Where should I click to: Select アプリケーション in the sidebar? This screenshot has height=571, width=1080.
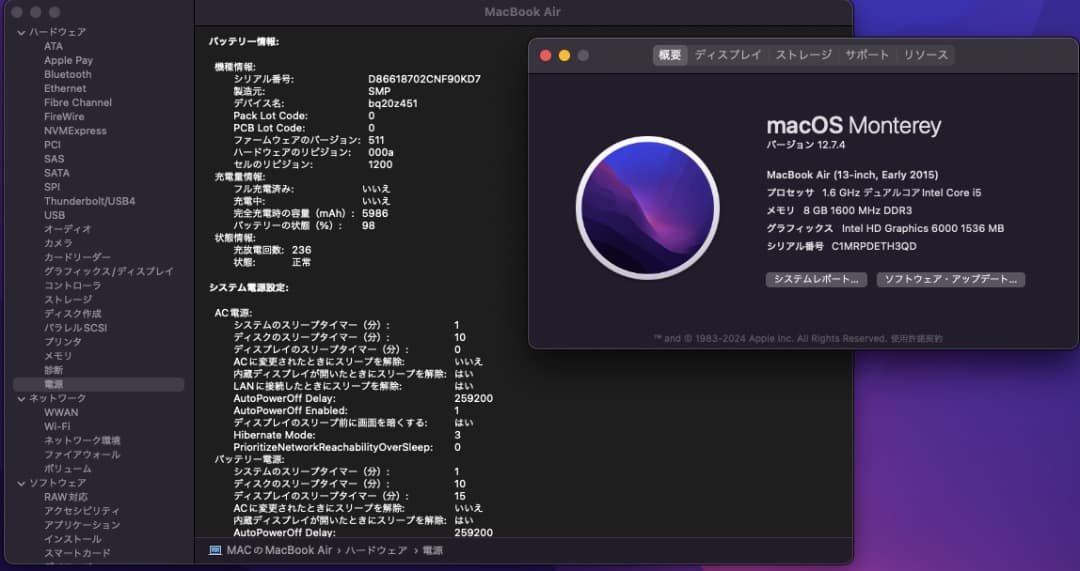tap(82, 525)
